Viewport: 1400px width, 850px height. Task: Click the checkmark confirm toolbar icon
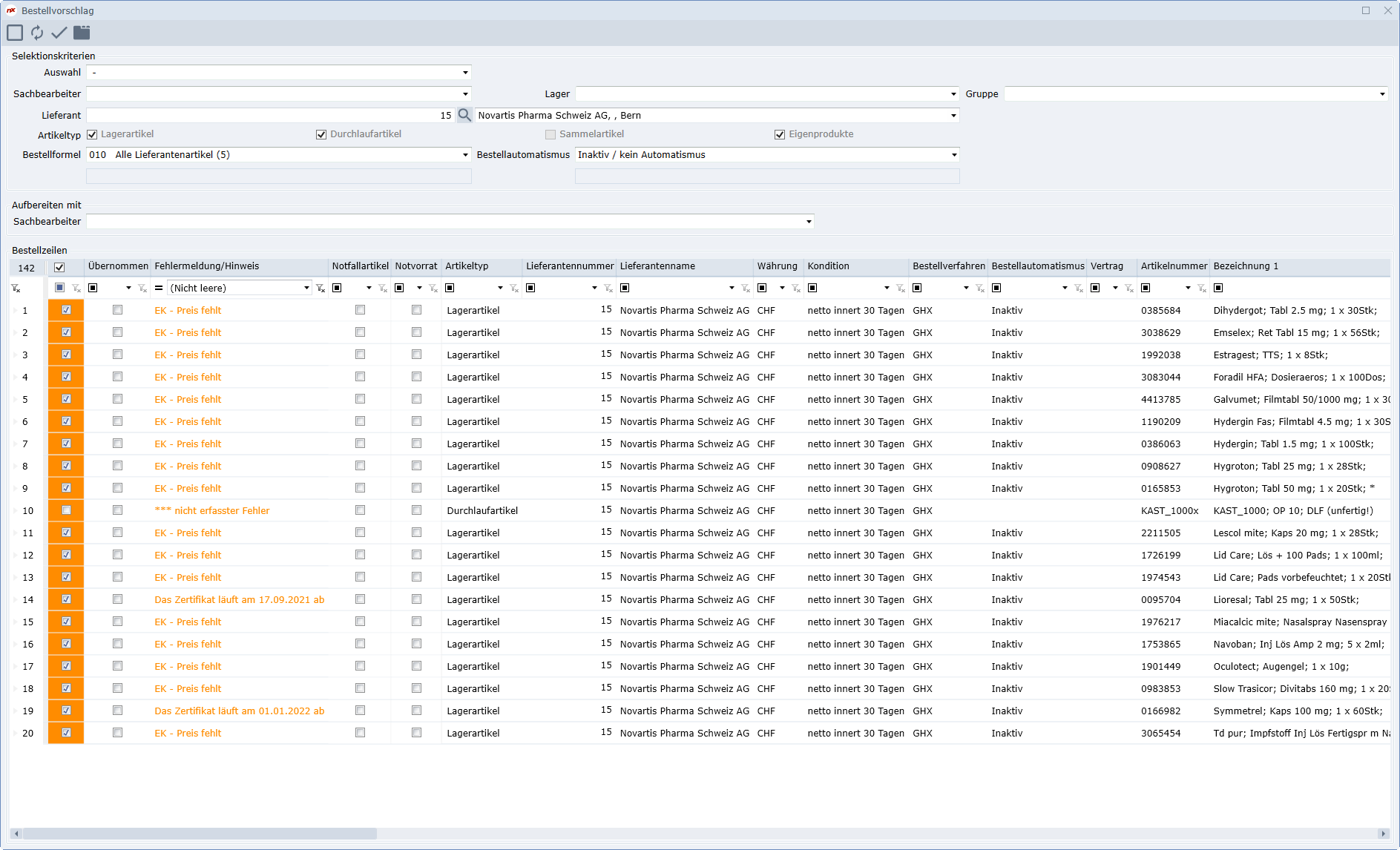(x=59, y=33)
